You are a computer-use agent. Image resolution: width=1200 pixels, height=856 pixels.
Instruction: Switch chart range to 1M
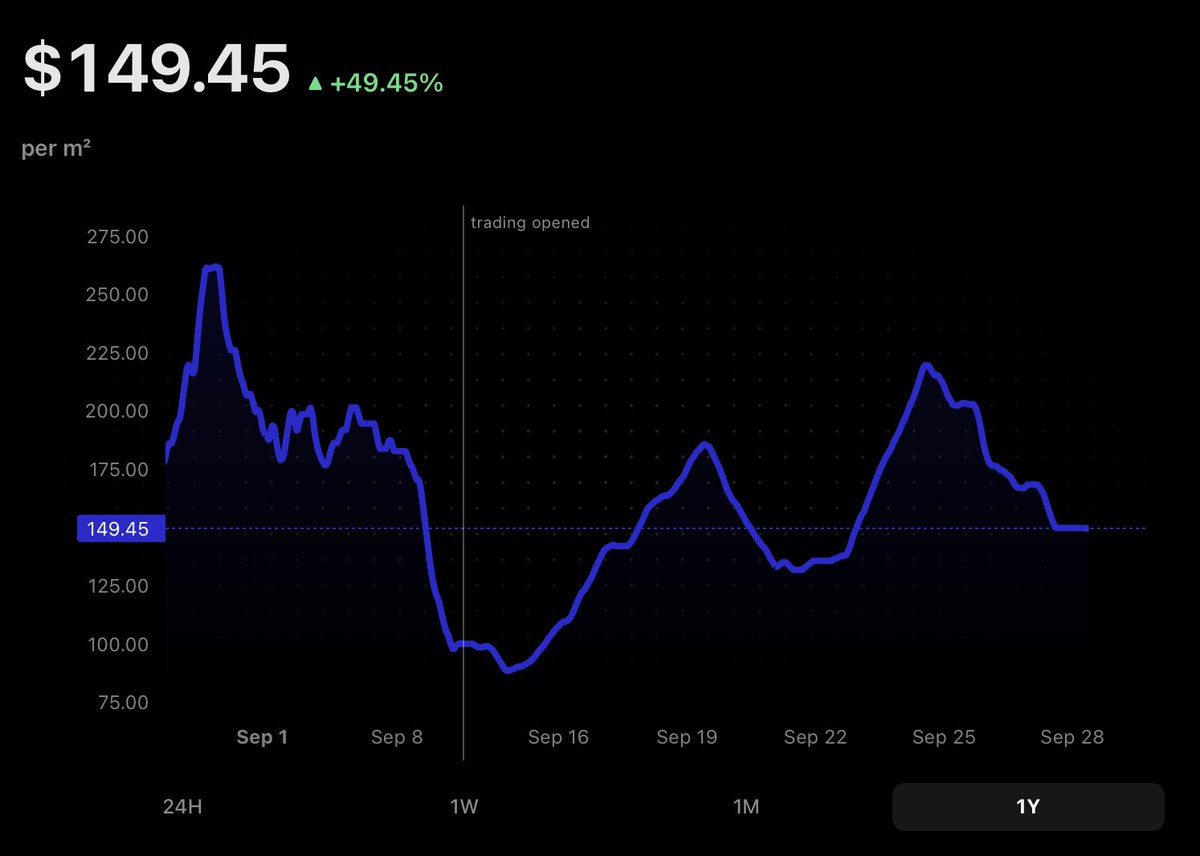(746, 806)
